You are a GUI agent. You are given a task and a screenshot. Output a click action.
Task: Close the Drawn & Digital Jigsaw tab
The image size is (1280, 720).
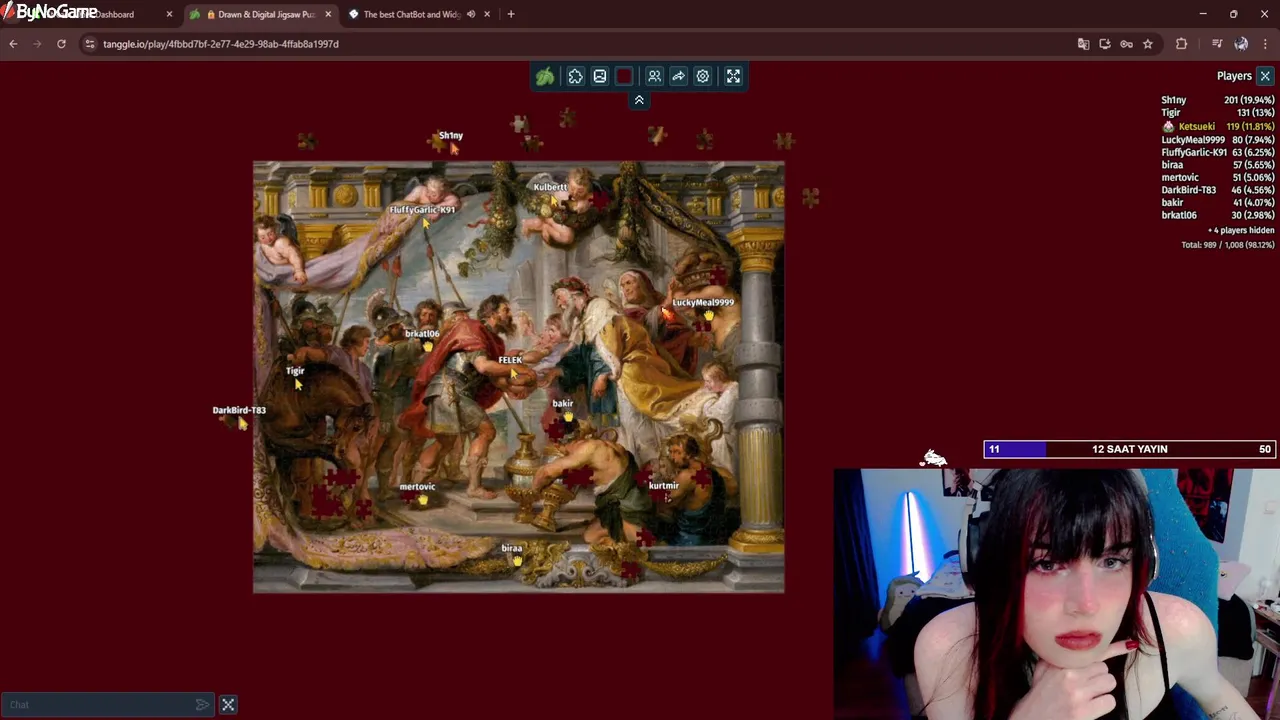click(x=328, y=14)
